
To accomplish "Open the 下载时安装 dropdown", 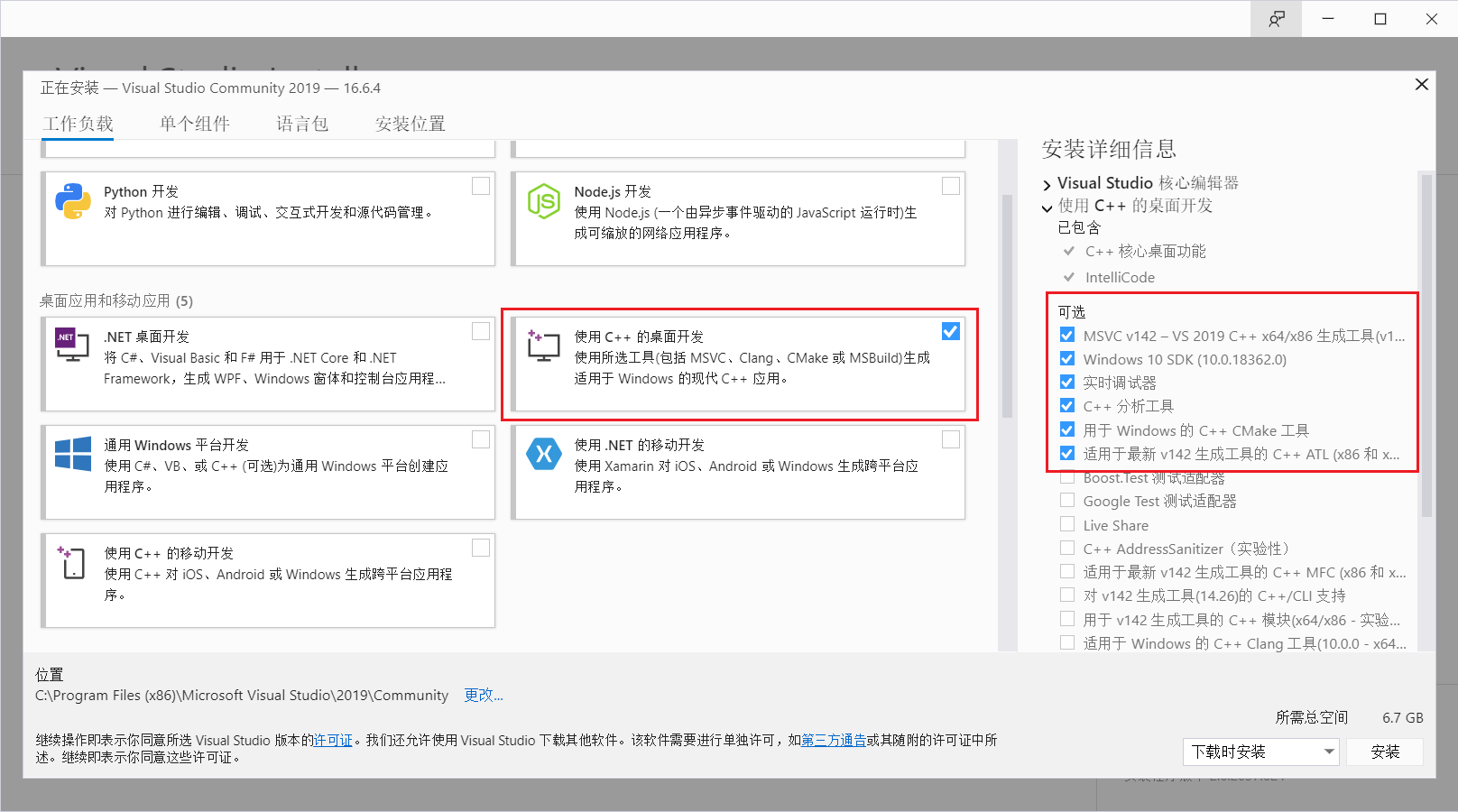I will 1261,752.
